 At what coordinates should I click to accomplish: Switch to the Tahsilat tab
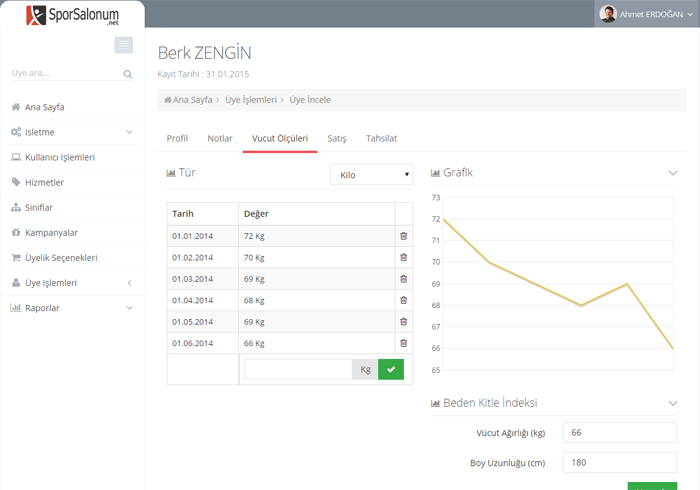[381, 138]
